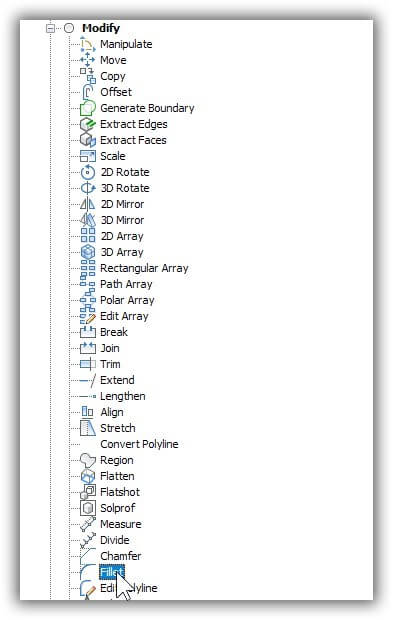393x620 pixels.
Task: Click the Offset tool icon
Action: coord(88,92)
